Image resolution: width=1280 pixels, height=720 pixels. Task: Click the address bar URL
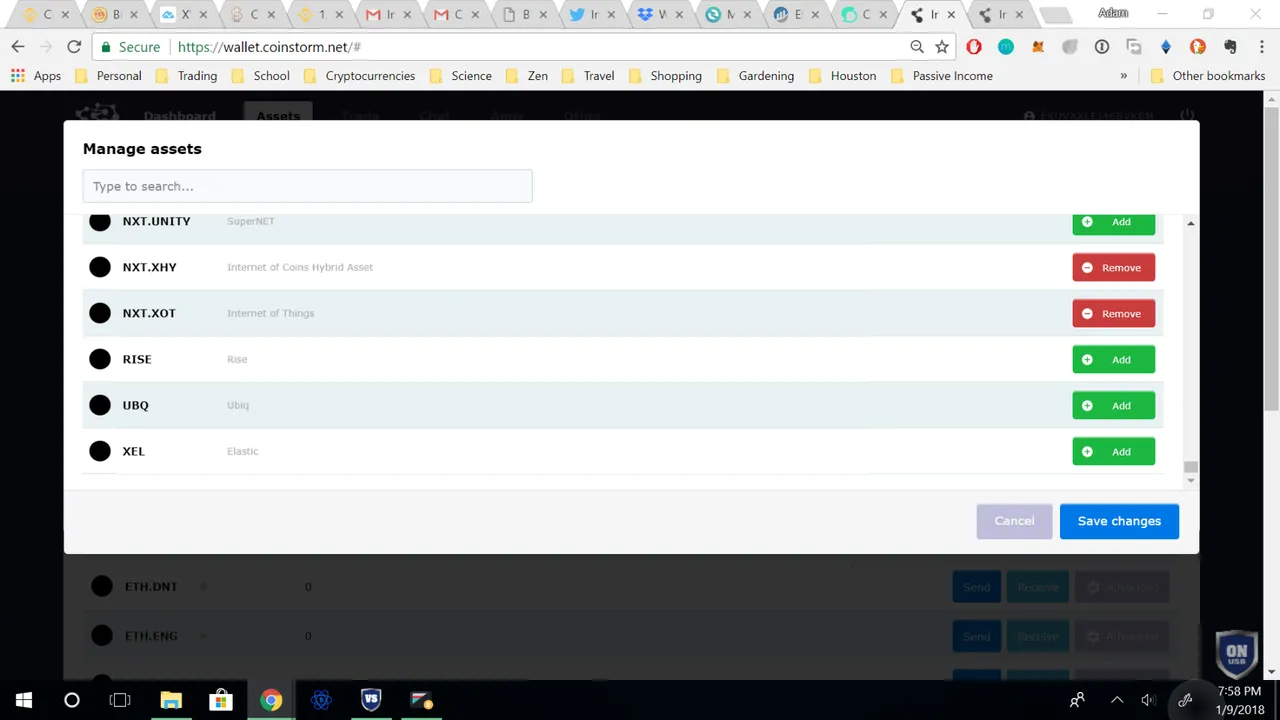click(269, 47)
